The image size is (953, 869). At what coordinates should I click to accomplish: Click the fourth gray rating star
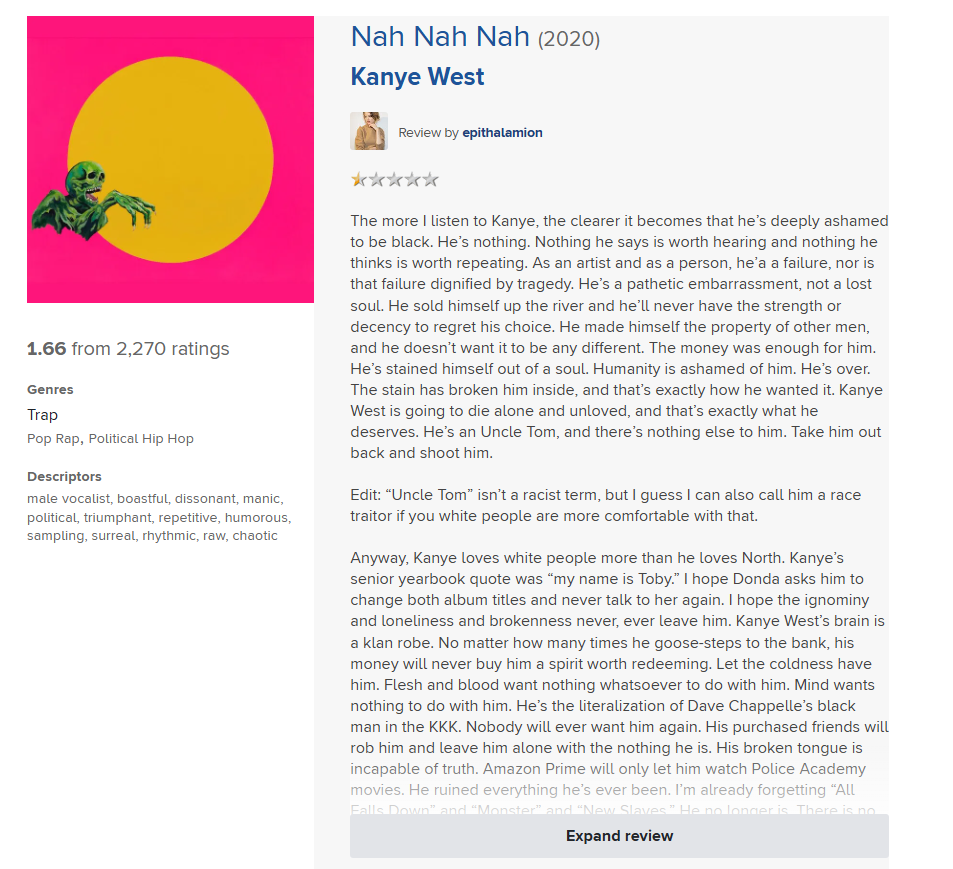[412, 179]
